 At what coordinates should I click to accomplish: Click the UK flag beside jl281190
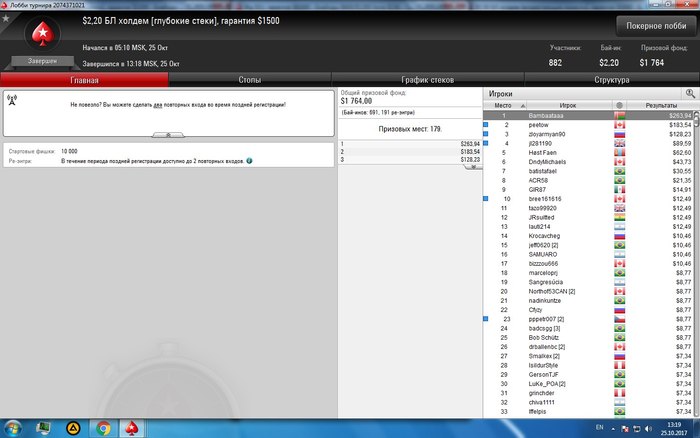click(x=619, y=143)
